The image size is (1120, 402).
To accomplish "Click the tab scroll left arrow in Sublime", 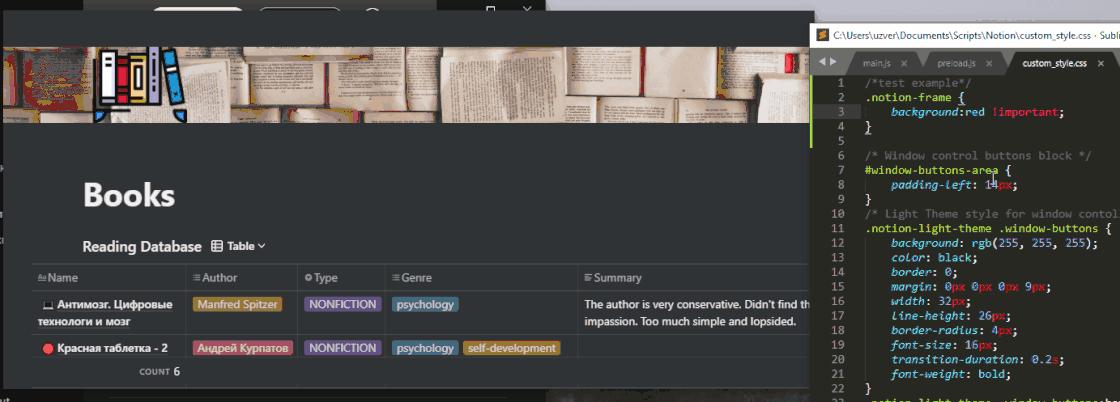I will pos(822,62).
